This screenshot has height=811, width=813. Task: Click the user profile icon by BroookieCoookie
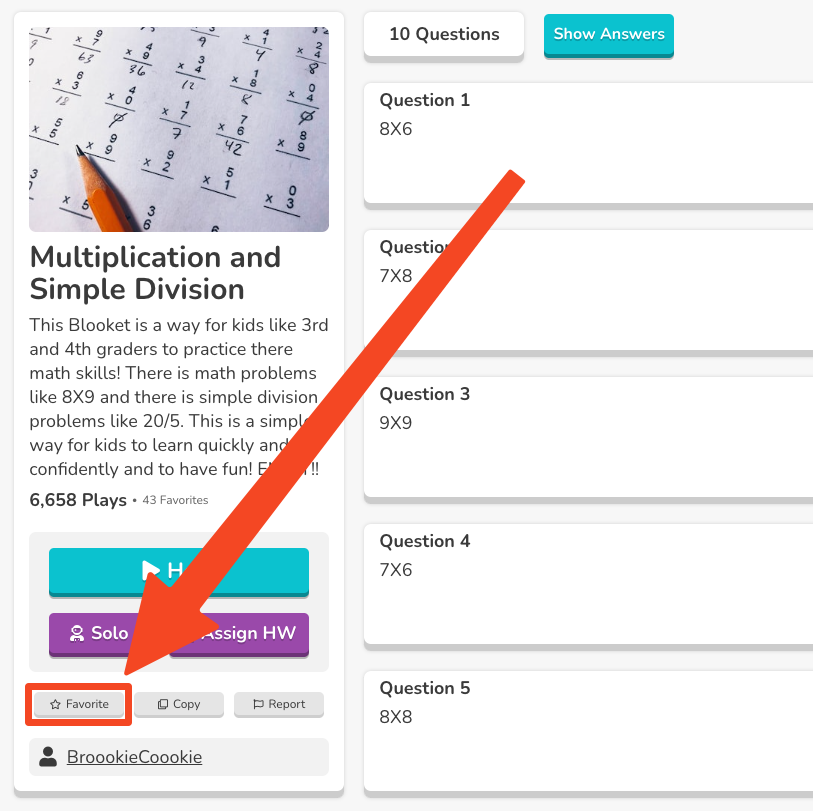48,757
